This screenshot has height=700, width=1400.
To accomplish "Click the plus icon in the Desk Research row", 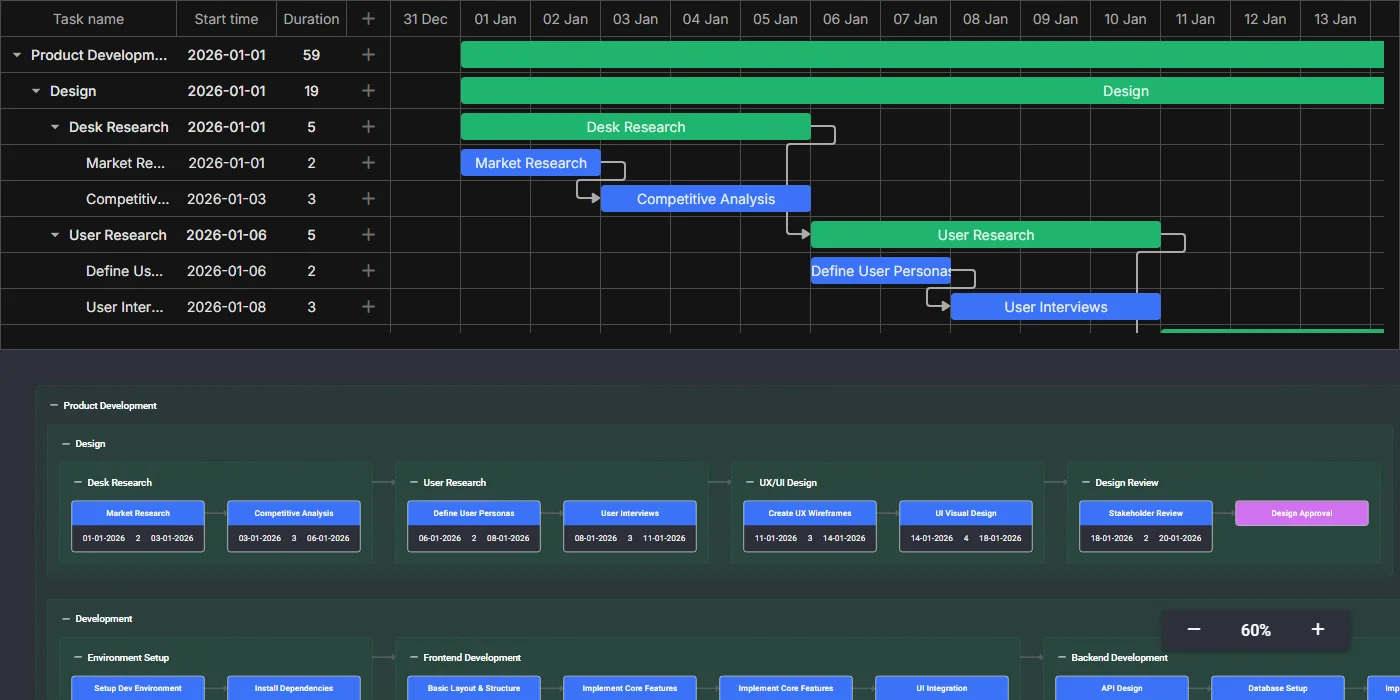I will pos(368,127).
